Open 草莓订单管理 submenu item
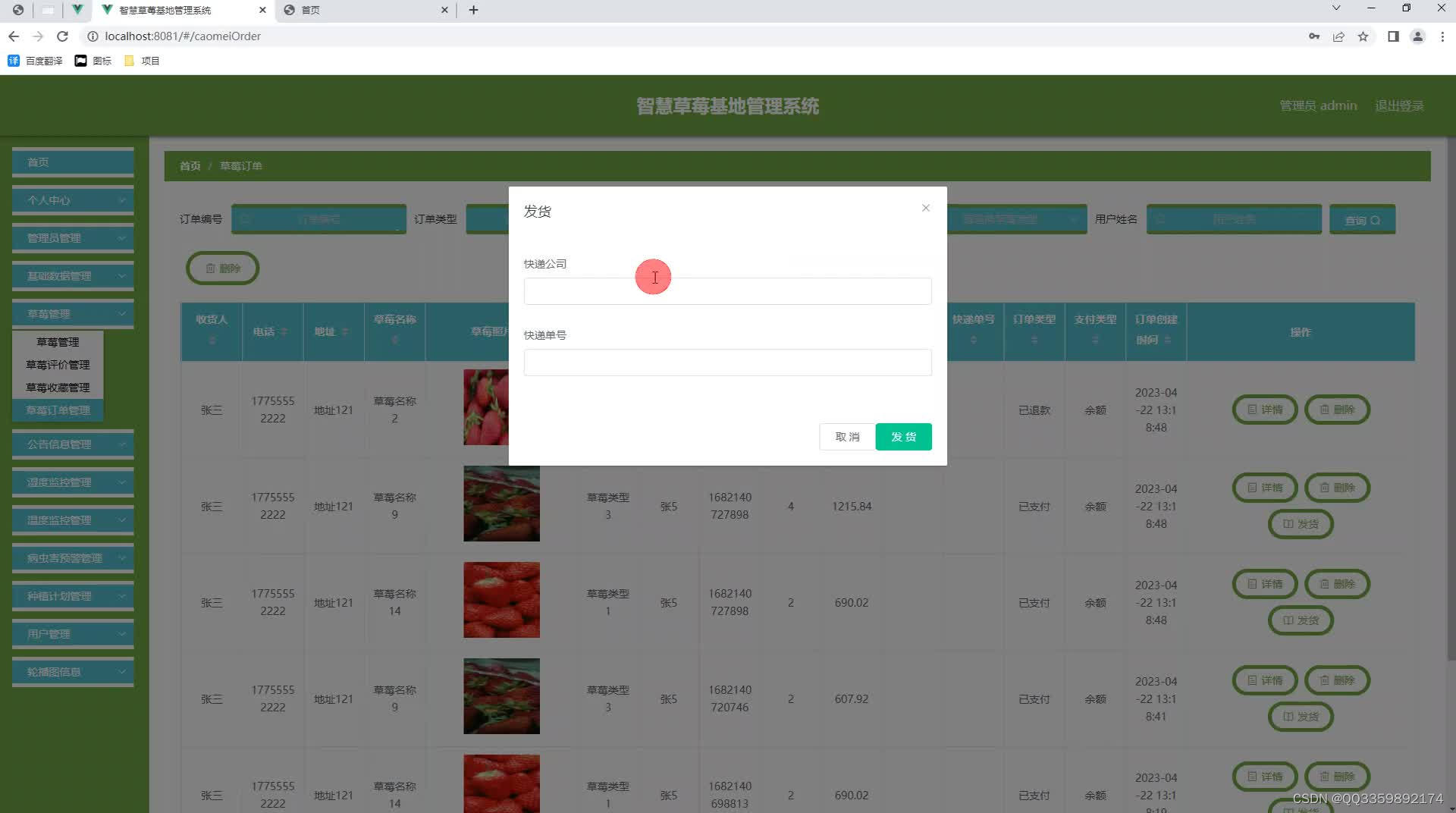The width and height of the screenshot is (1456, 813). point(58,410)
